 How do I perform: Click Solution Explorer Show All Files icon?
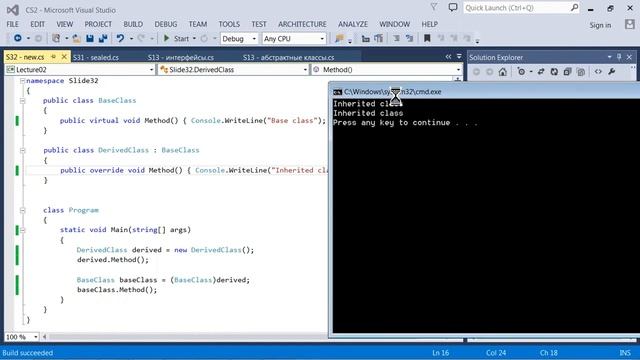click(581, 72)
